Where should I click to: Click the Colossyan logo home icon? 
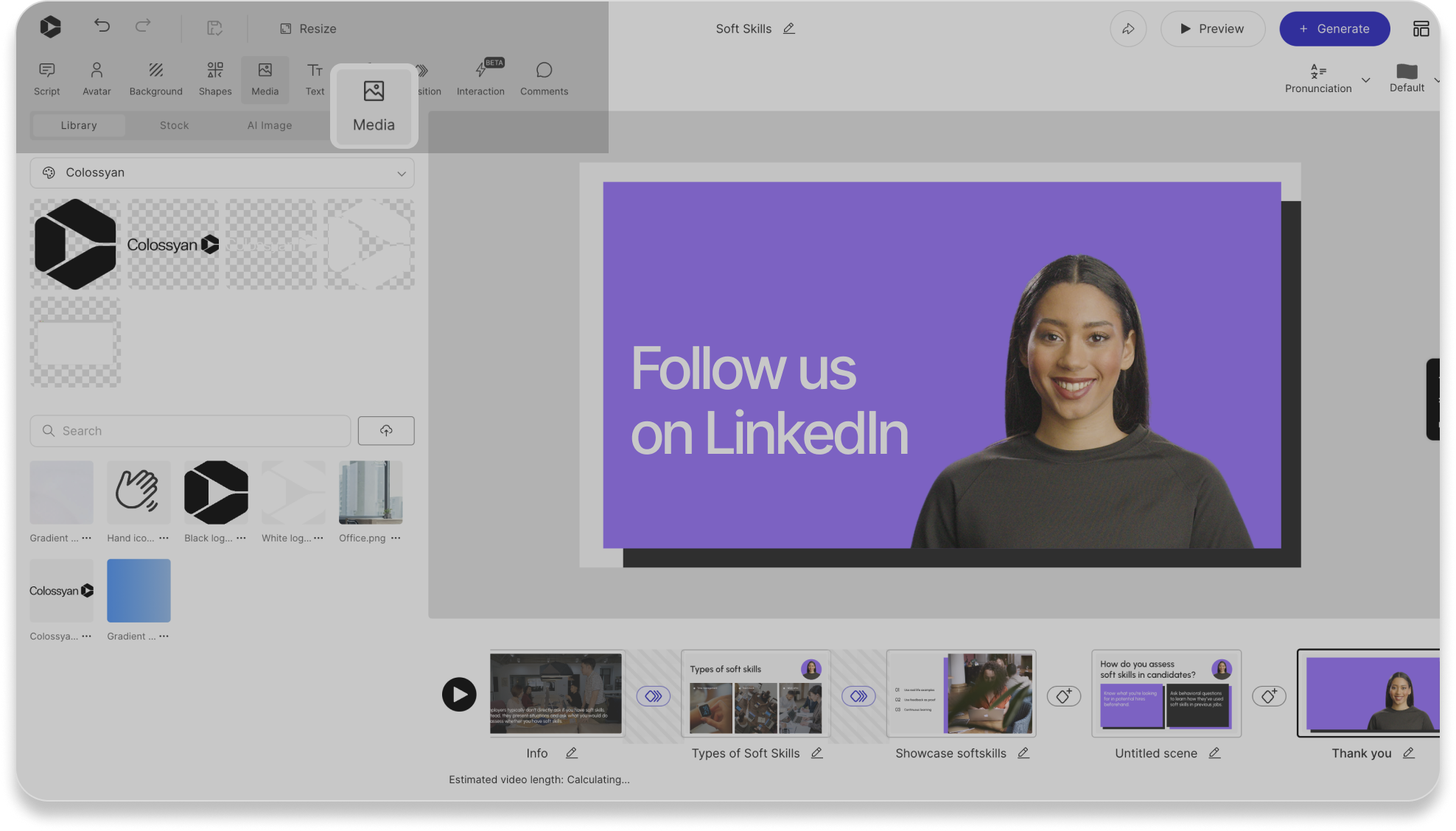tap(50, 27)
